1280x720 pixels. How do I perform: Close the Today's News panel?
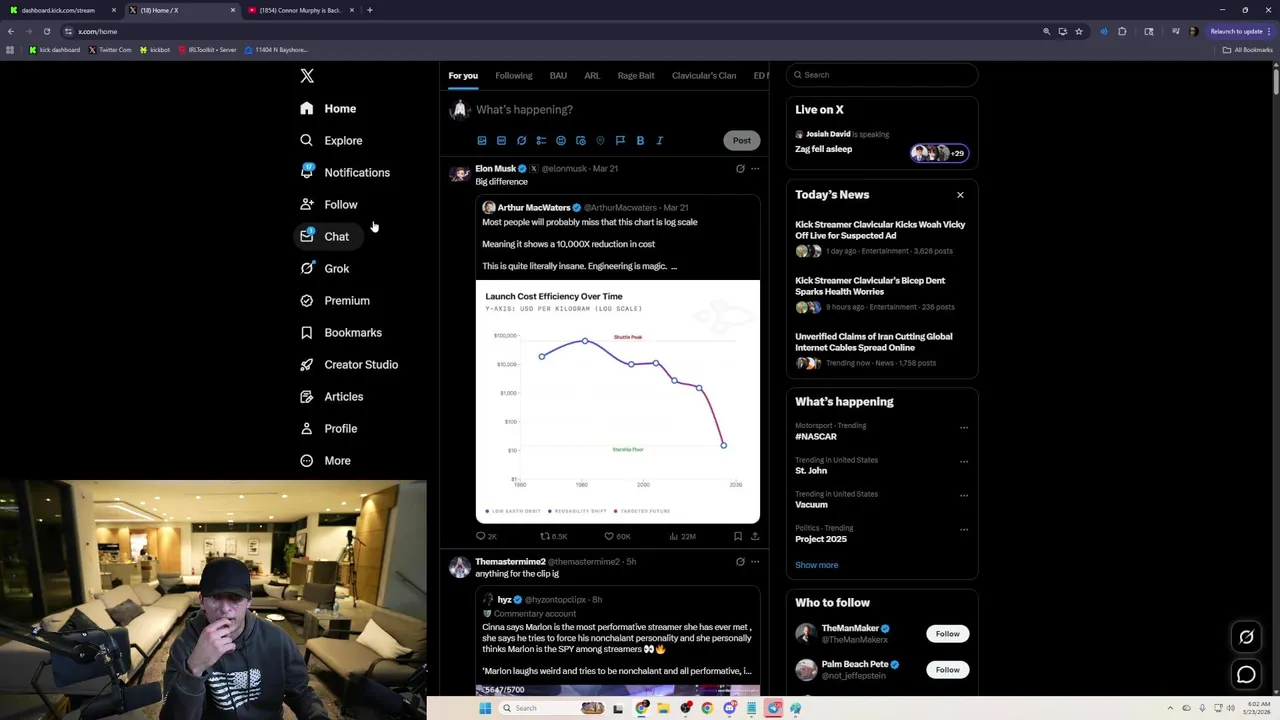coord(960,195)
